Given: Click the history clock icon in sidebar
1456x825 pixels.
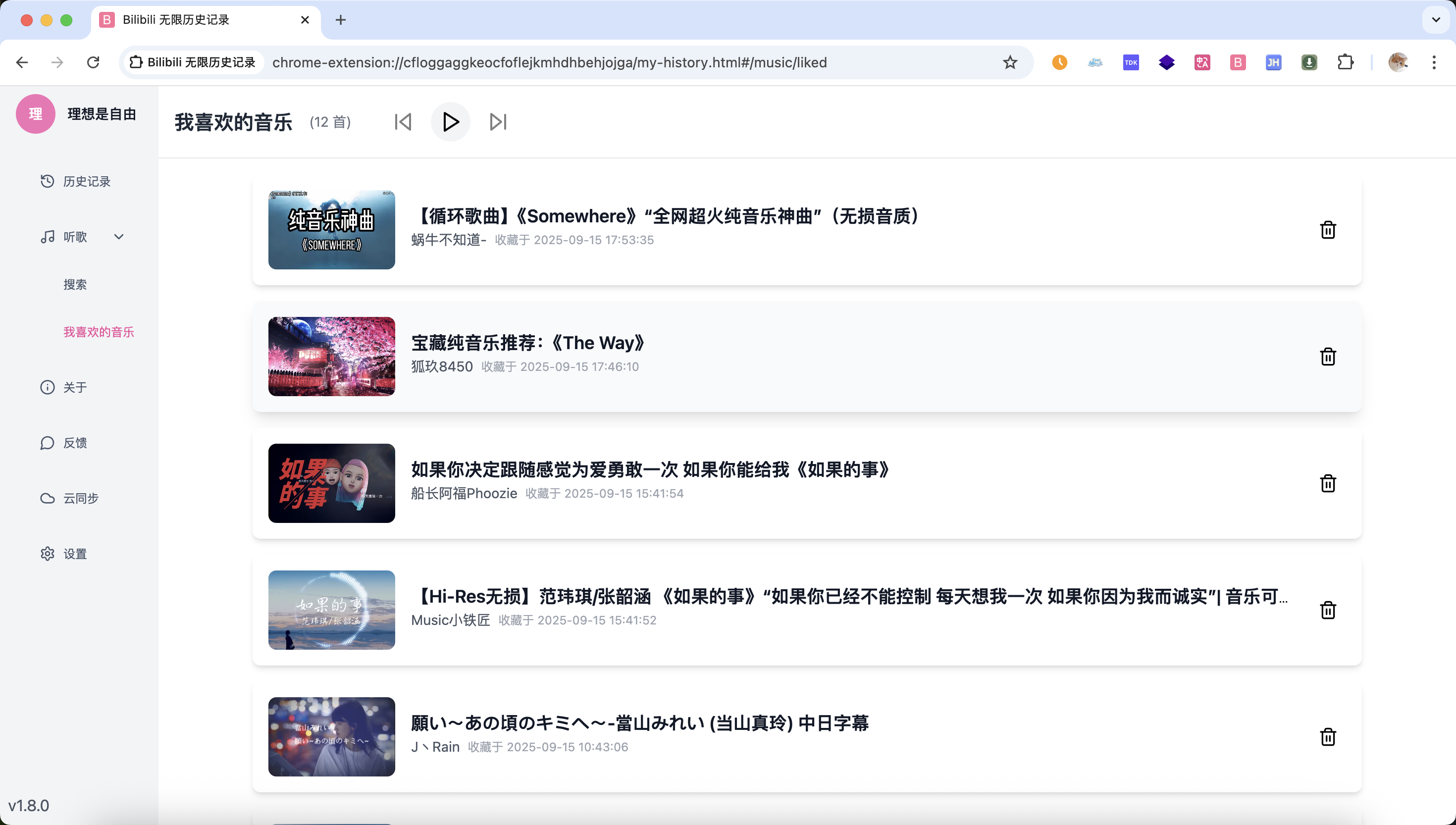Looking at the screenshot, I should pos(48,181).
